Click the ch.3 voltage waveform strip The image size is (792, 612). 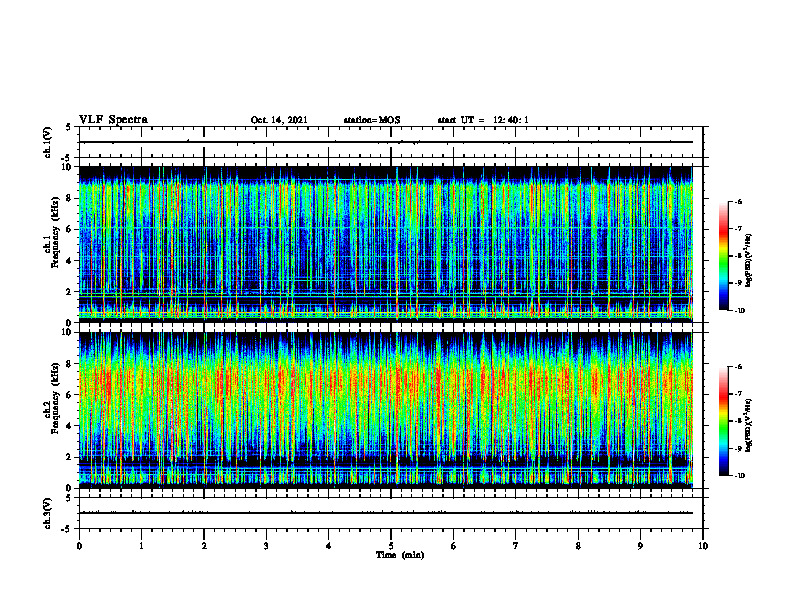pos(391,513)
